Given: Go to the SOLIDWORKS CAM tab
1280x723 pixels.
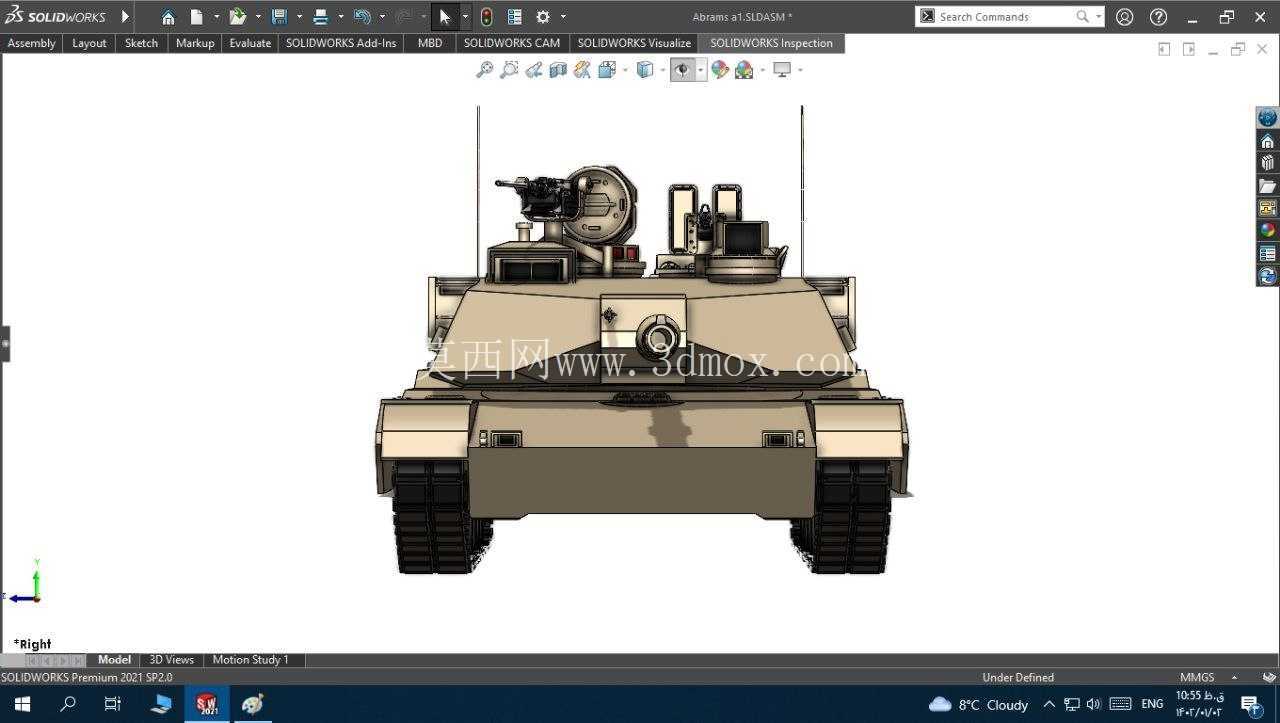Looking at the screenshot, I should 512,43.
